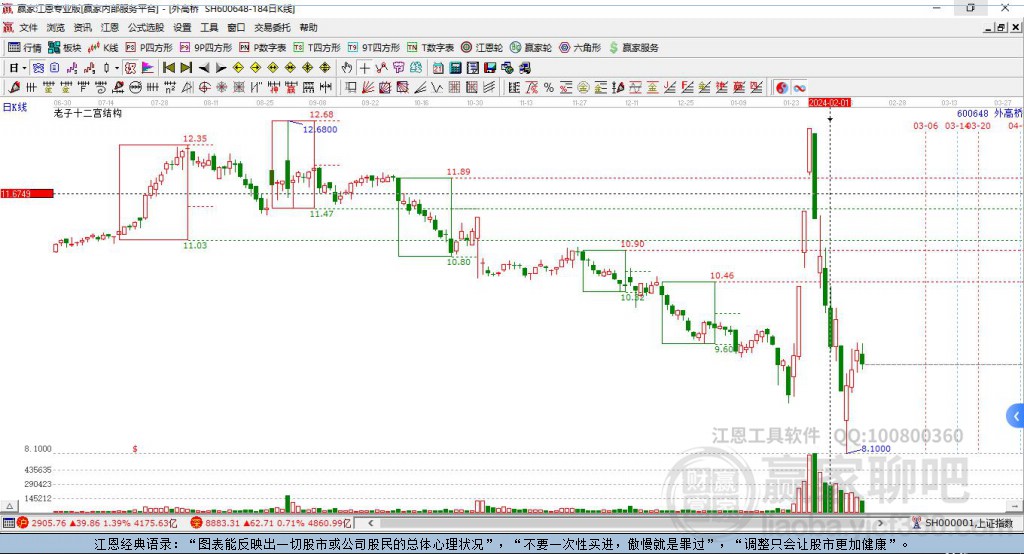Image resolution: width=1024 pixels, height=554 pixels.
Task: Select the red circle target tool
Action: coord(204,88)
